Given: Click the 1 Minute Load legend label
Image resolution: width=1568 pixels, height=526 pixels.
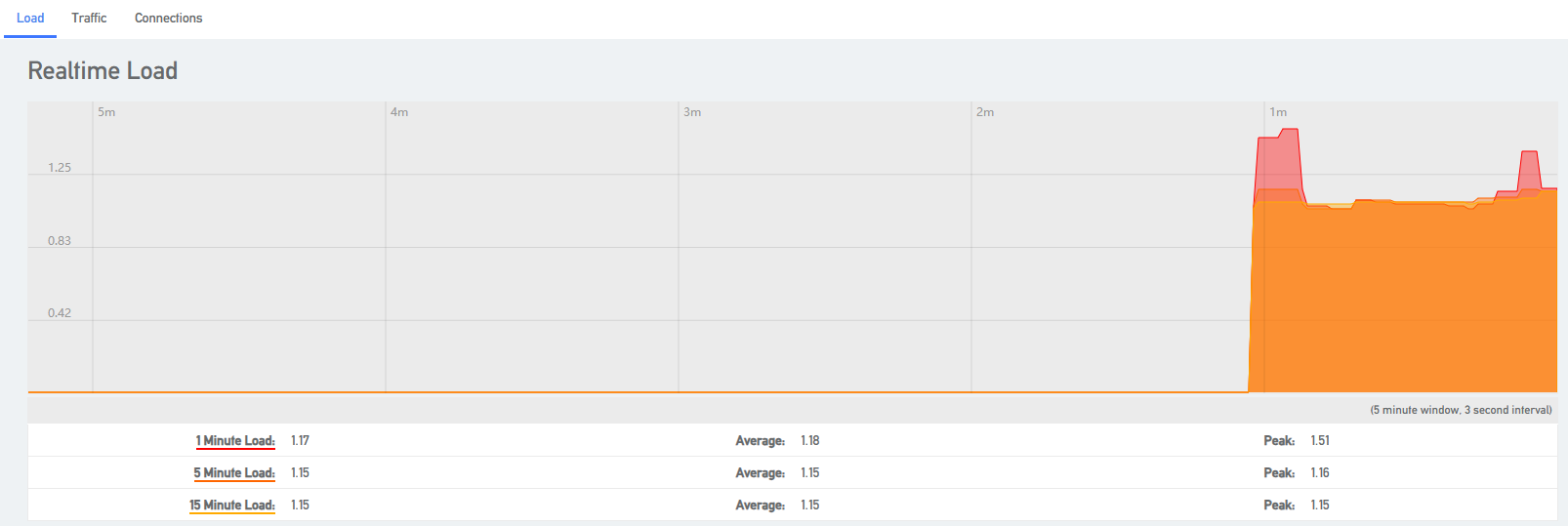Looking at the screenshot, I should point(235,441).
